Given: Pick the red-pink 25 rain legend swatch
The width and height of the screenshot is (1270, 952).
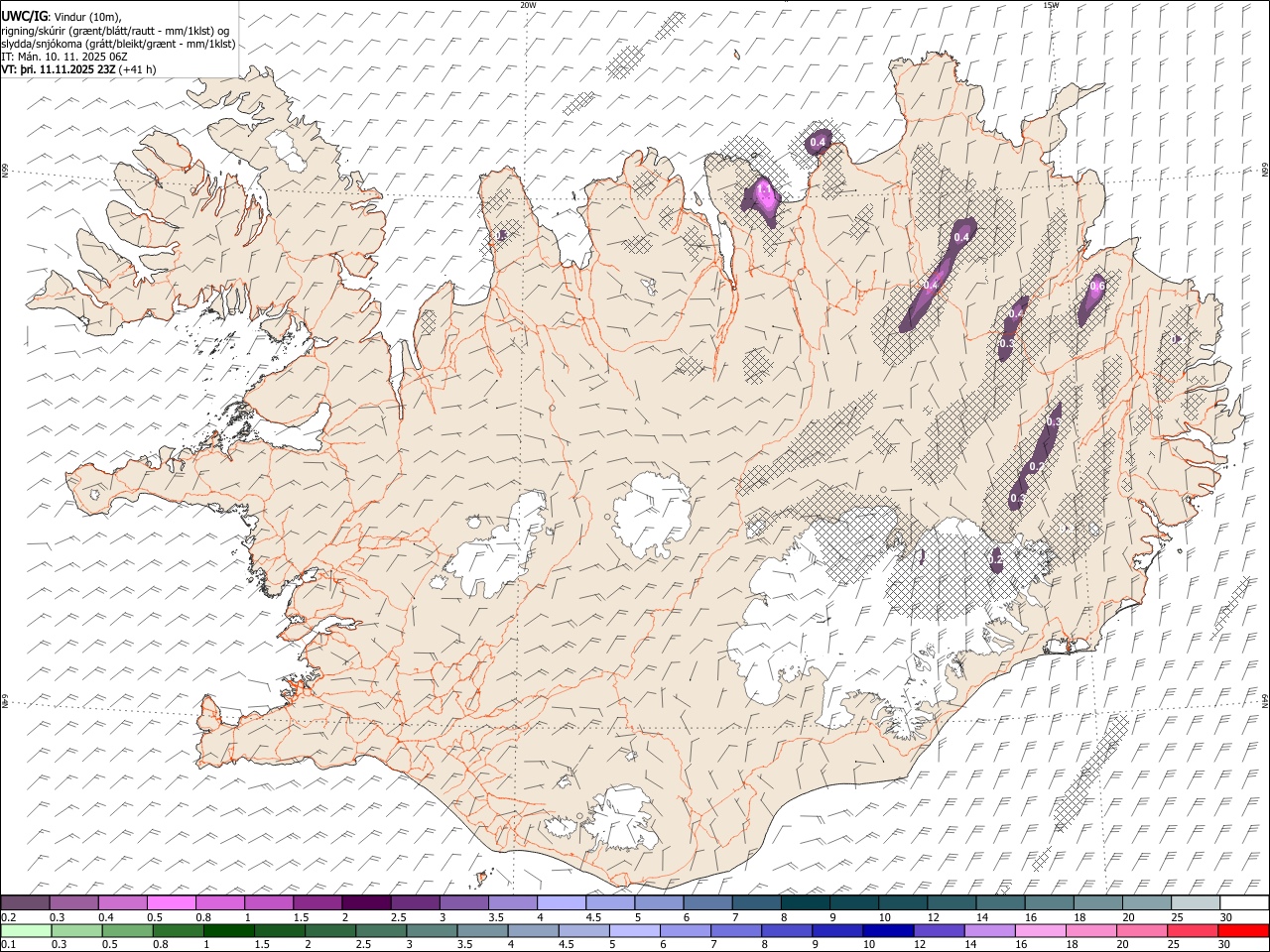Looking at the screenshot, I should point(1193,930).
